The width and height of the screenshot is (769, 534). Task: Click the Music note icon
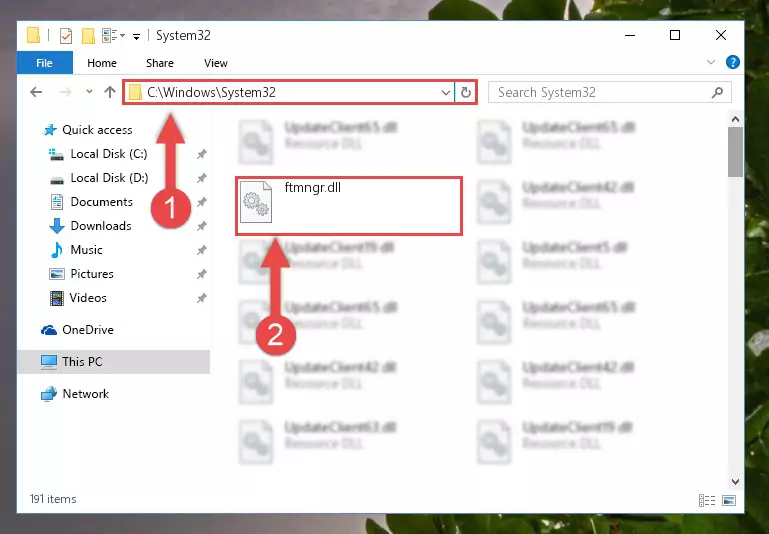[57, 250]
